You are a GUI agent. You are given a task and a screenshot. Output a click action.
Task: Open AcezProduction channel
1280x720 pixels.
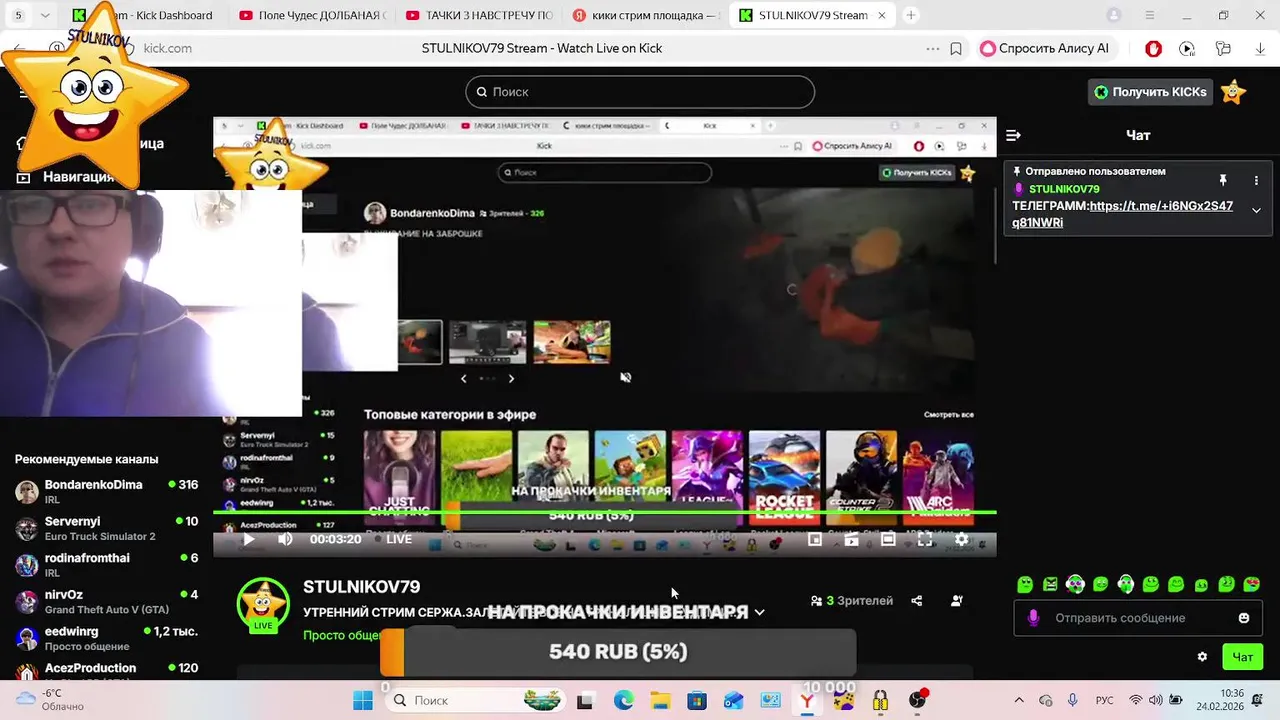pyautogui.click(x=106, y=671)
